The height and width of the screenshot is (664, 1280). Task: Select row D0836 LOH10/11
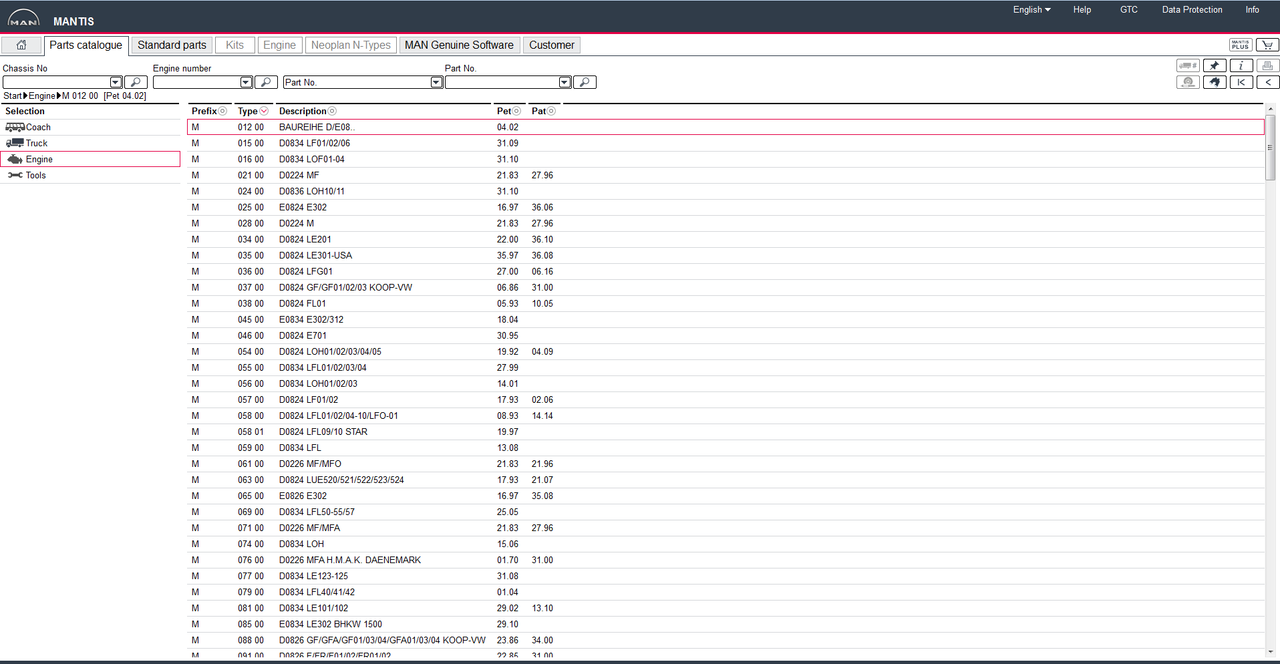[x=726, y=191]
